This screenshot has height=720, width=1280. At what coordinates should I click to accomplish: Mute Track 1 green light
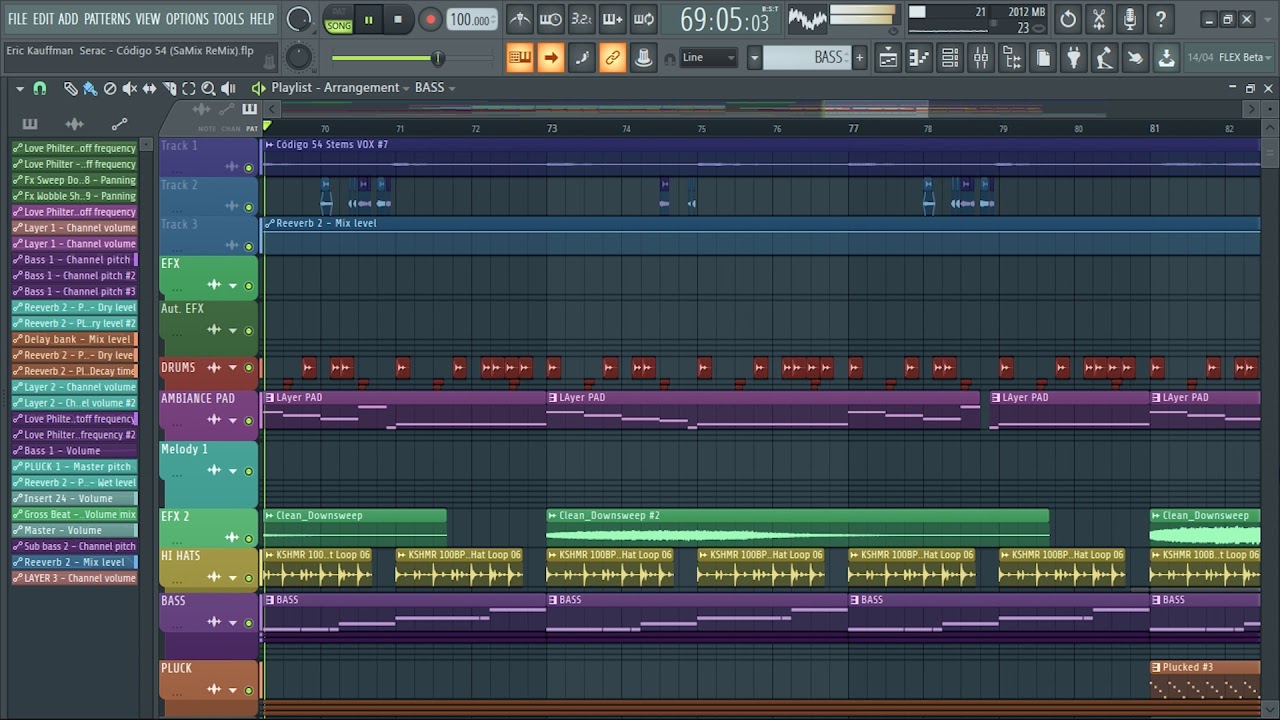[x=249, y=168]
